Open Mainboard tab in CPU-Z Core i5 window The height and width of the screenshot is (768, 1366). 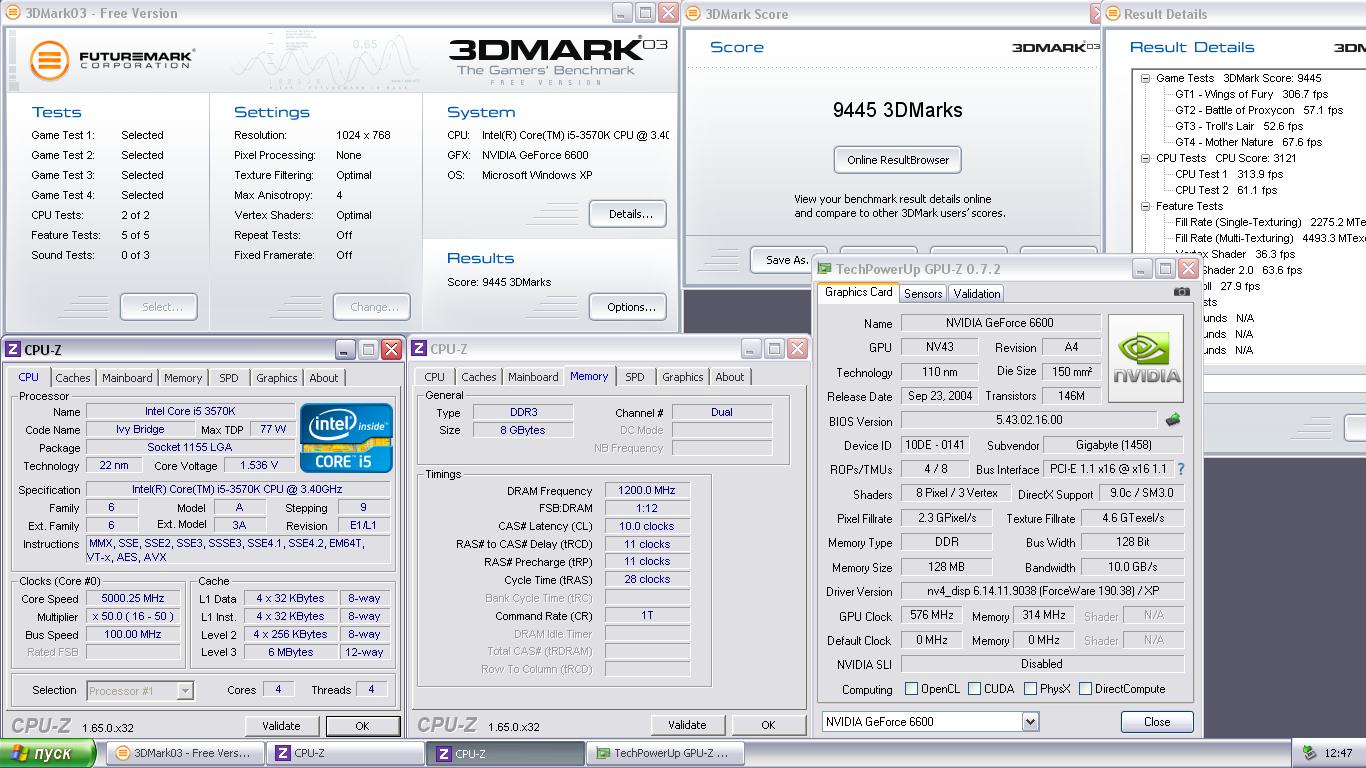(127, 378)
